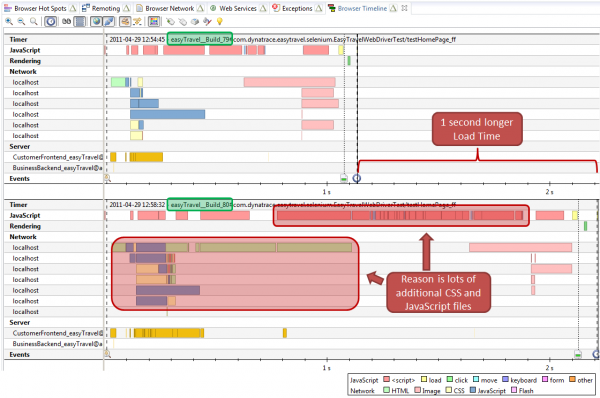Click the binoculars find icon
600x398 pixels.
67,21
